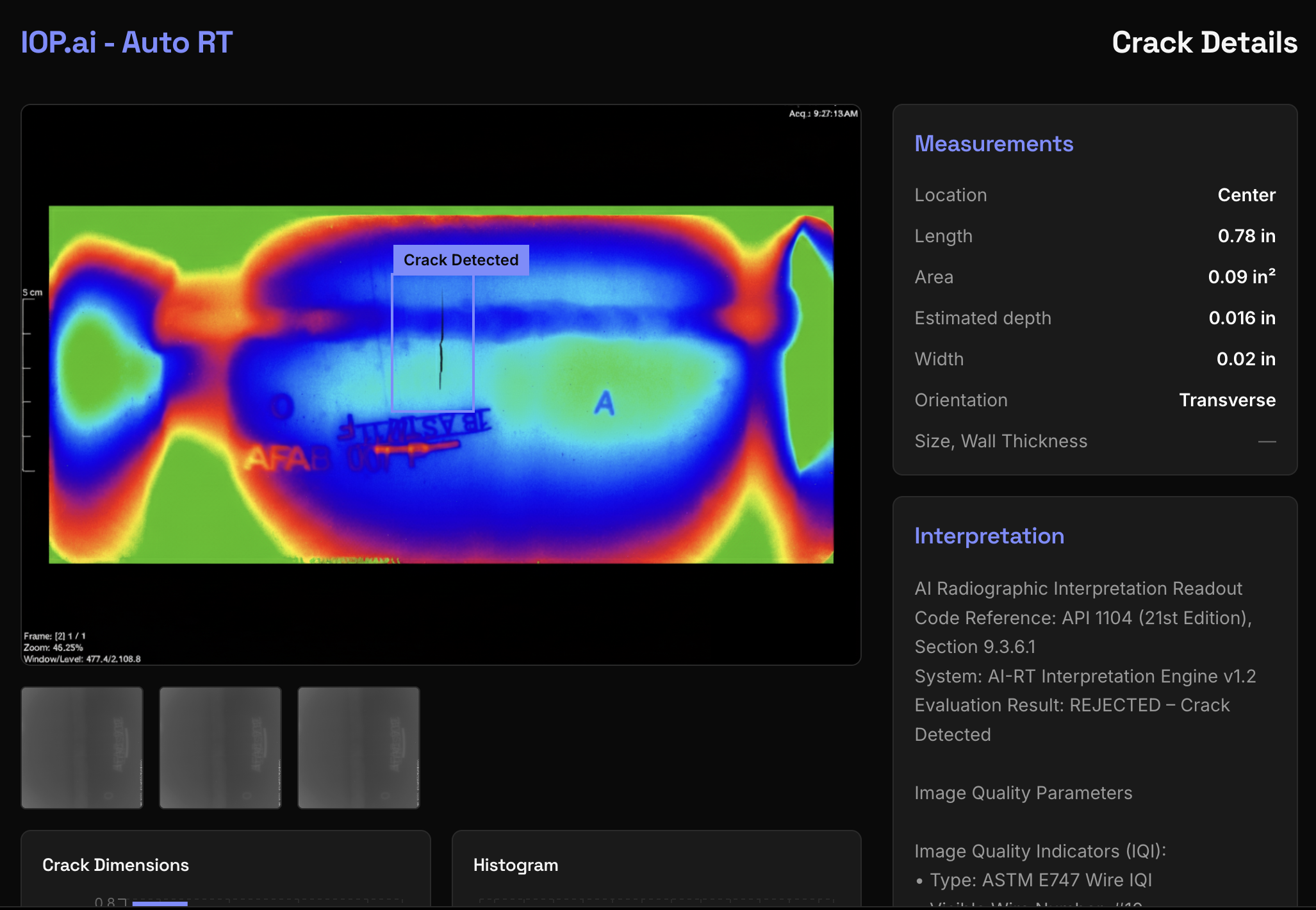Viewport: 1316px width, 910px height.
Task: Click the letter A marker on radiograph
Action: (x=604, y=403)
